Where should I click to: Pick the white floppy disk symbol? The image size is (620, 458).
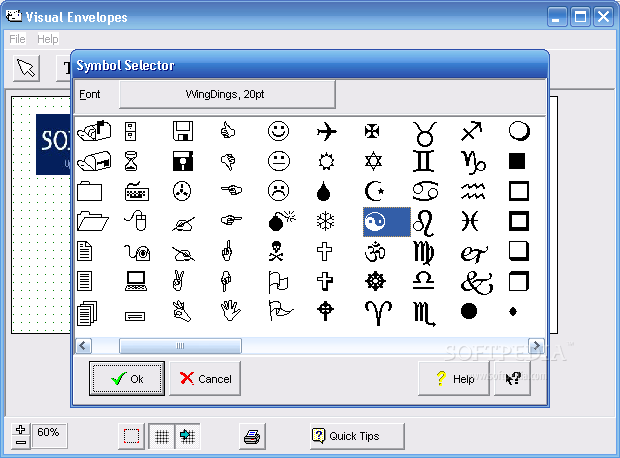pos(183,131)
